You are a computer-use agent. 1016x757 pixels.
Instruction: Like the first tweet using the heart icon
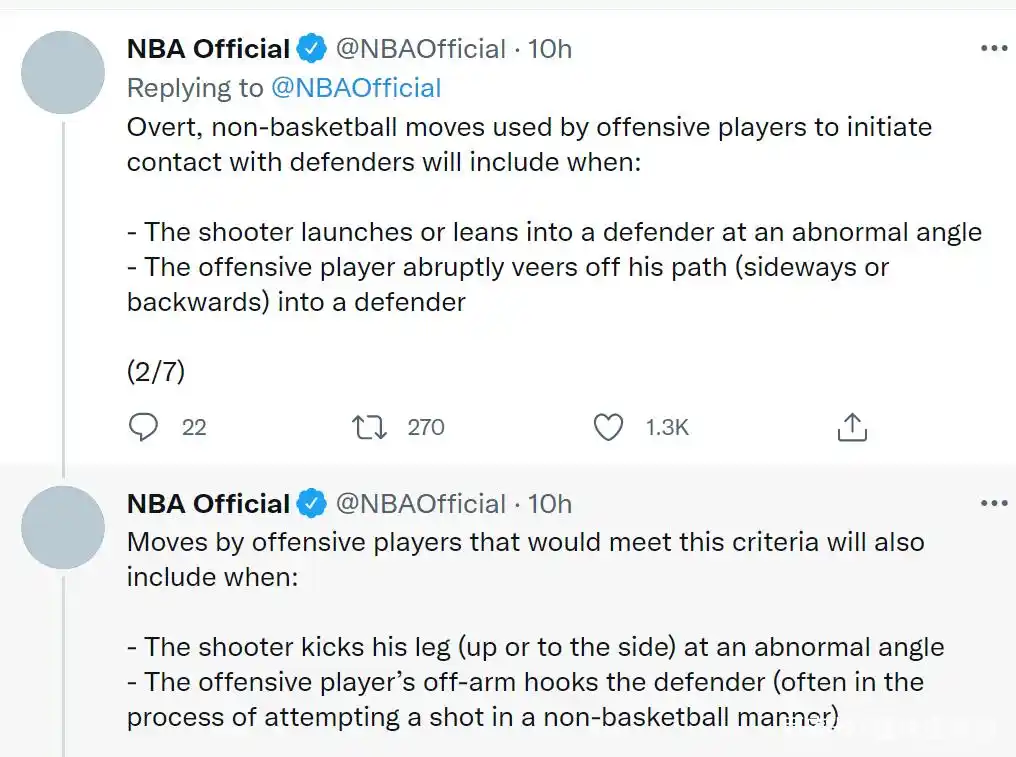(x=609, y=428)
